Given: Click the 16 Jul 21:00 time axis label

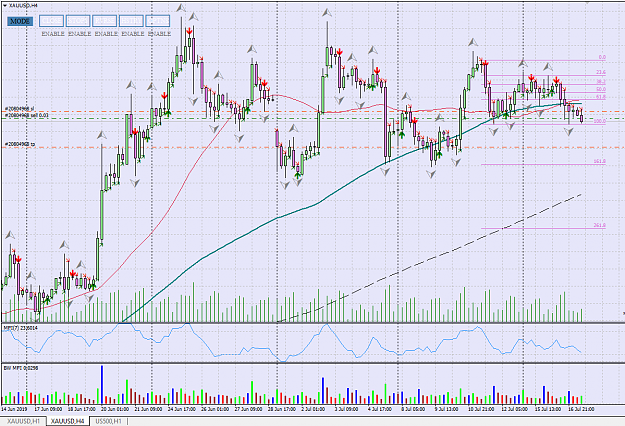Looking at the screenshot, I should [x=582, y=409].
